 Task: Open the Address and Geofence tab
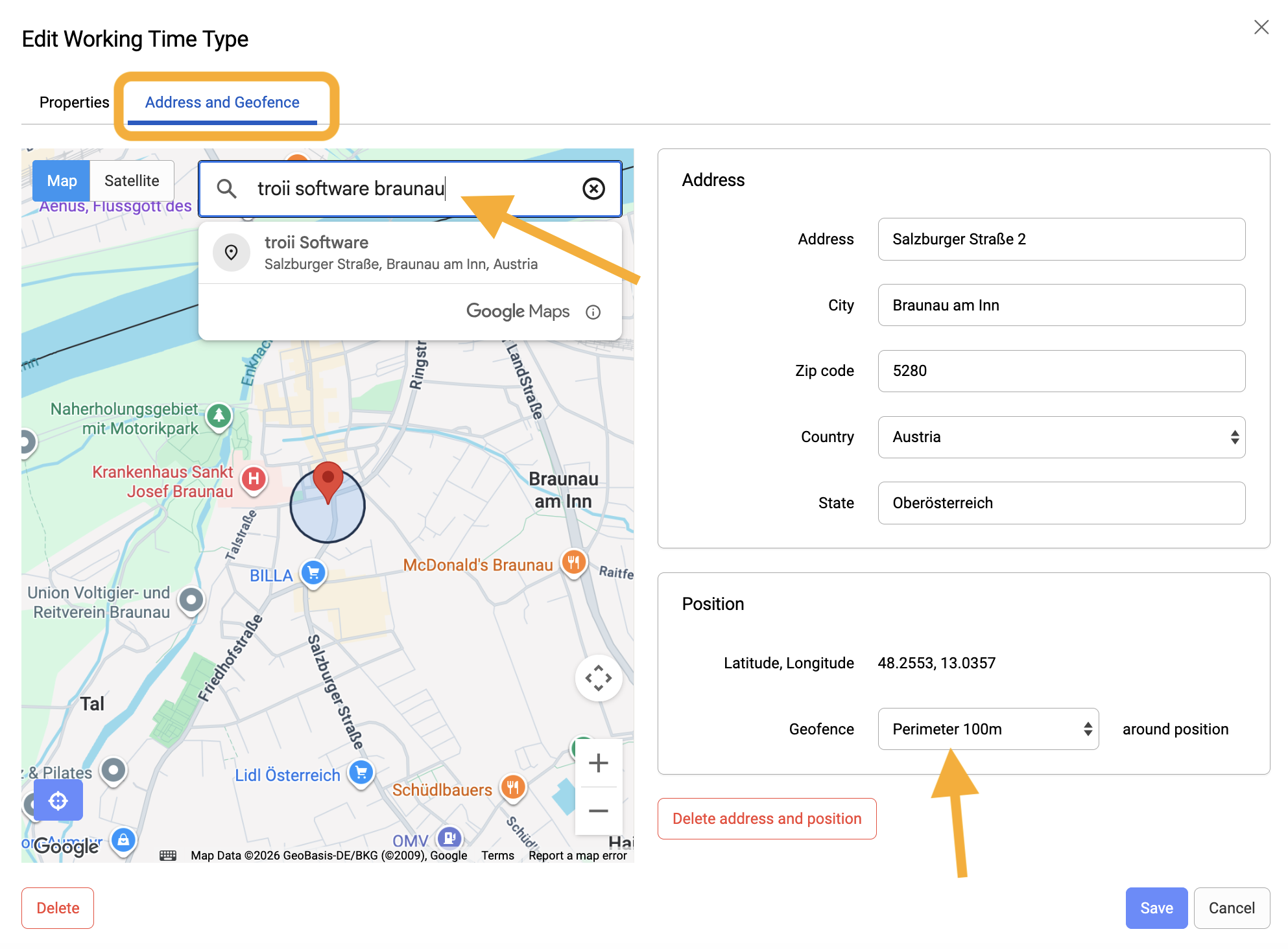coord(222,102)
